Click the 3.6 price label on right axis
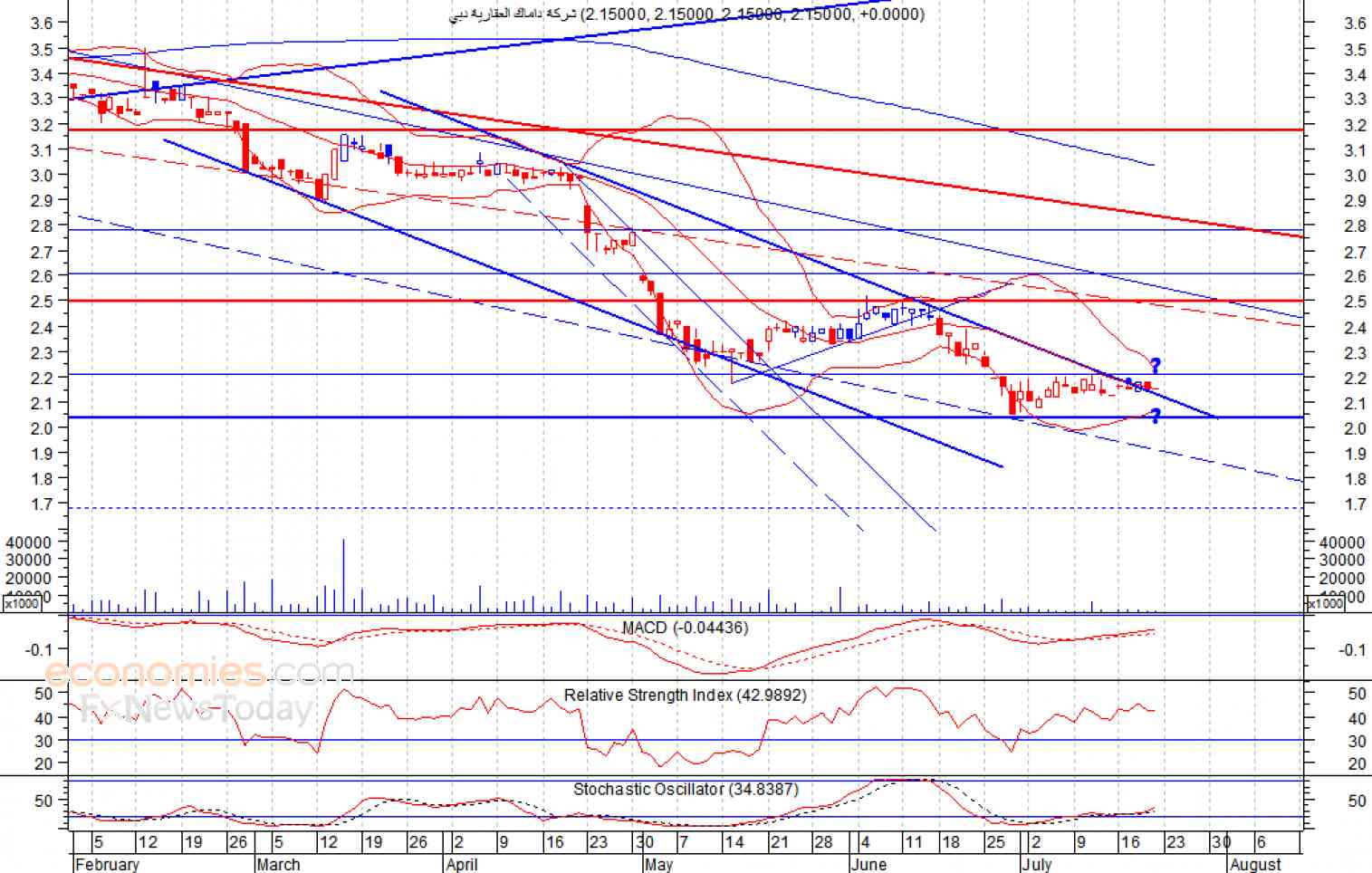 (x=1355, y=24)
